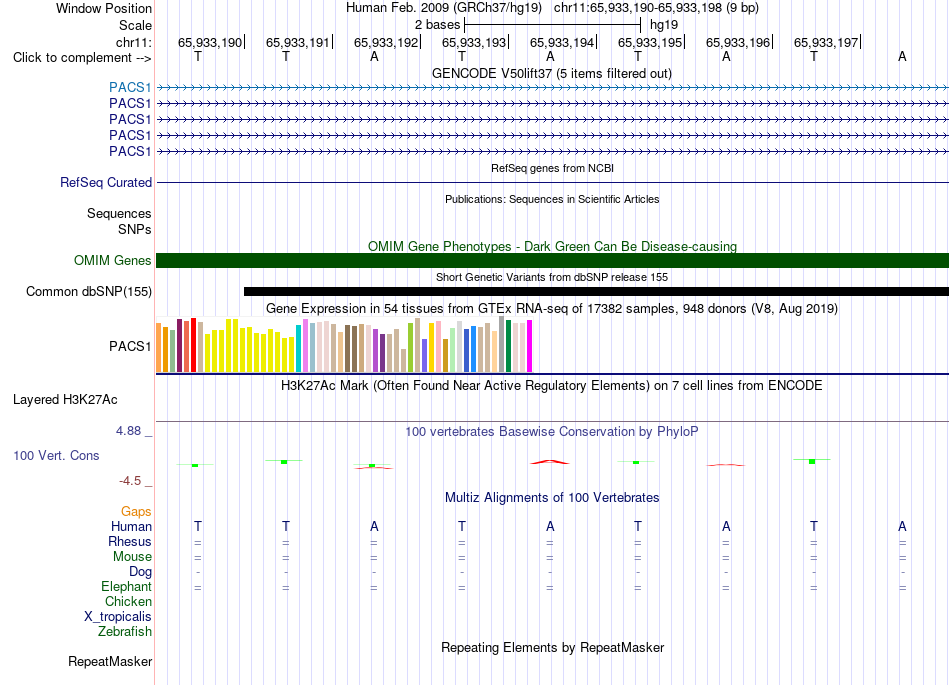This screenshot has width=950, height=685.
Task: Click the Zebrafish species label
Action: click(x=125, y=631)
